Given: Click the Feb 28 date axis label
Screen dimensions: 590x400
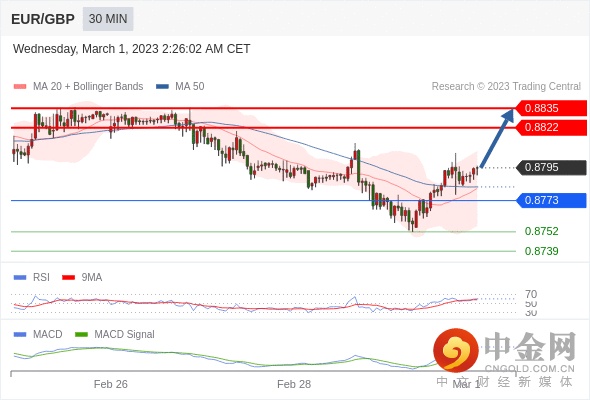Looking at the screenshot, I should (294, 384).
